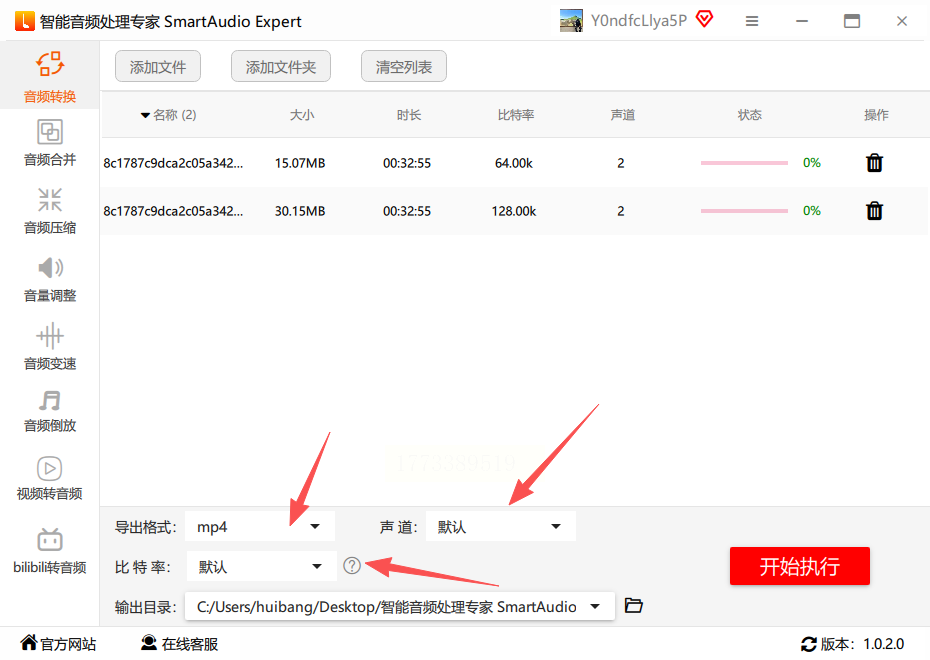930x660 pixels.
Task: Switch to 音频合并 audio merge
Action: [x=50, y=143]
